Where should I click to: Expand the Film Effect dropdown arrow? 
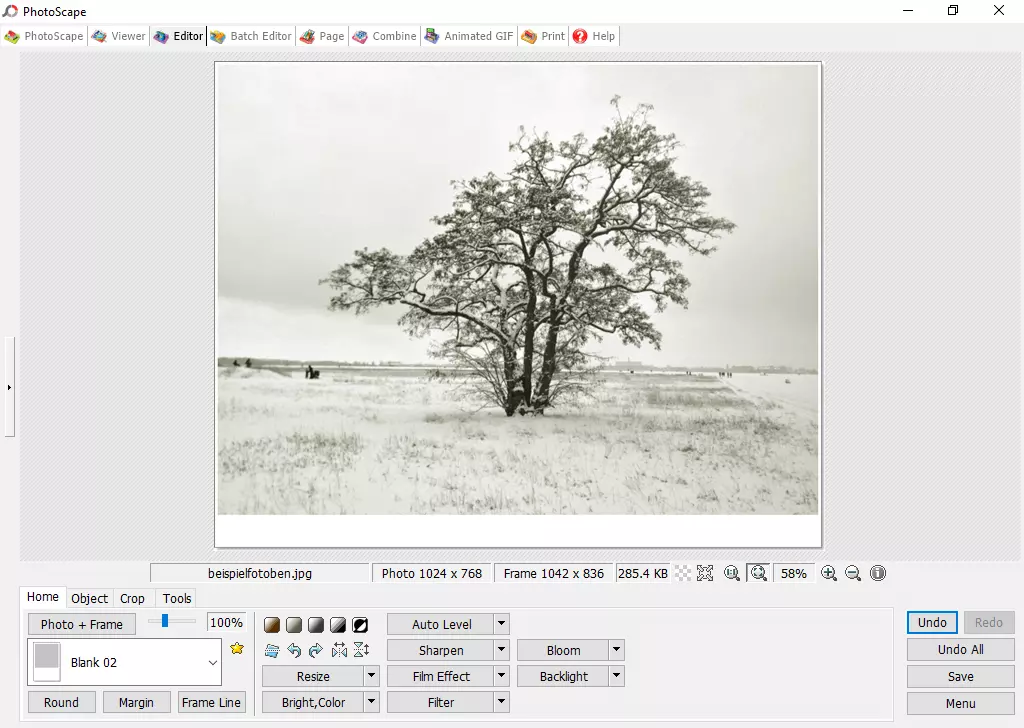(502, 676)
